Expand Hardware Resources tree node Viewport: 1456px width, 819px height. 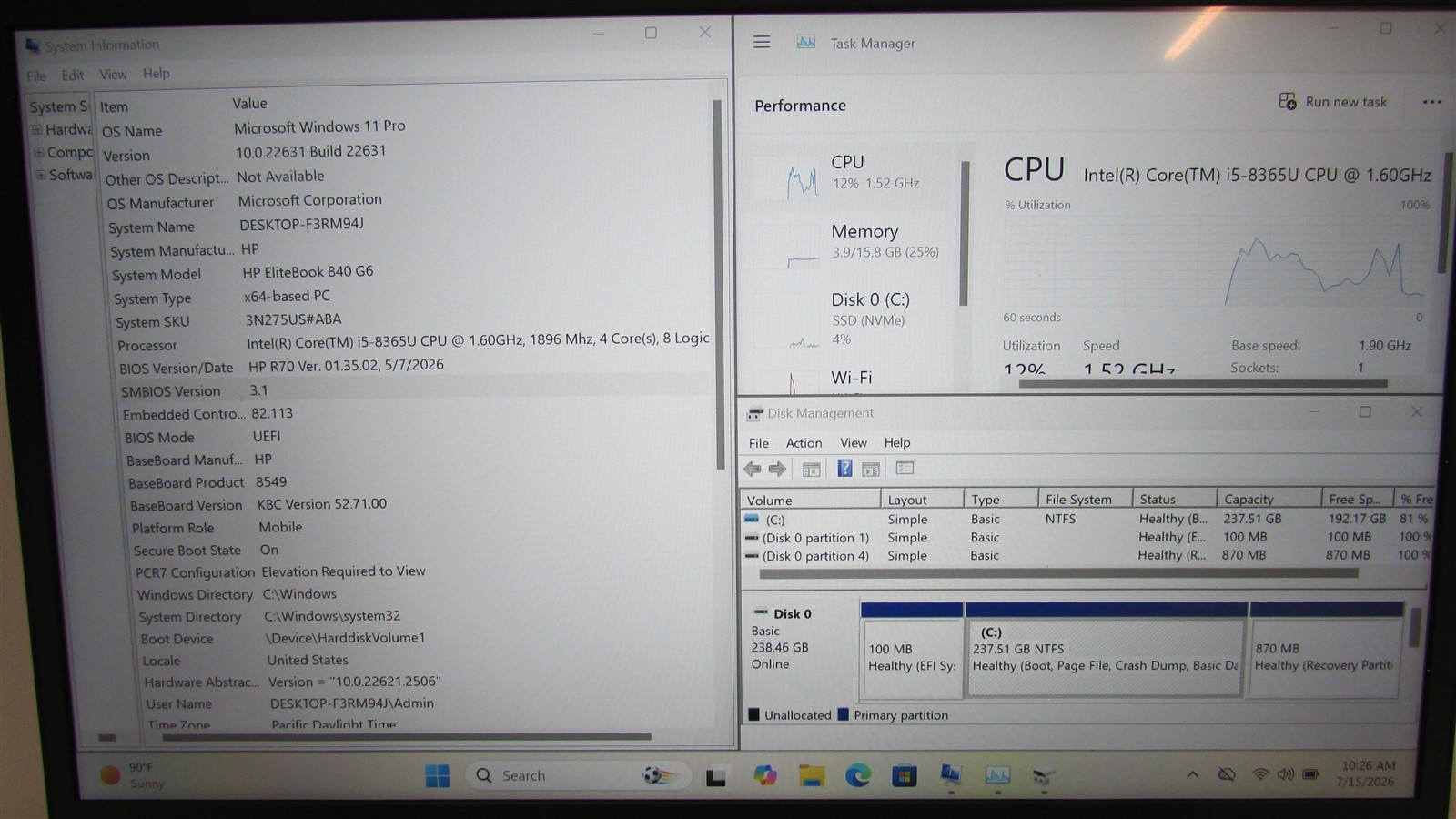pos(38,129)
